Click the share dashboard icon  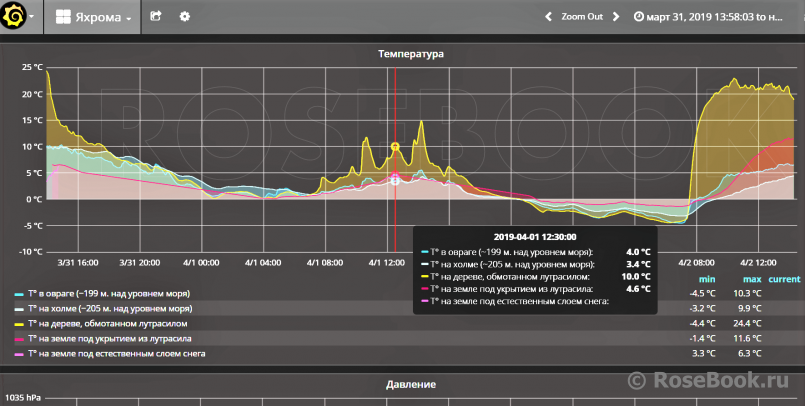point(156,17)
